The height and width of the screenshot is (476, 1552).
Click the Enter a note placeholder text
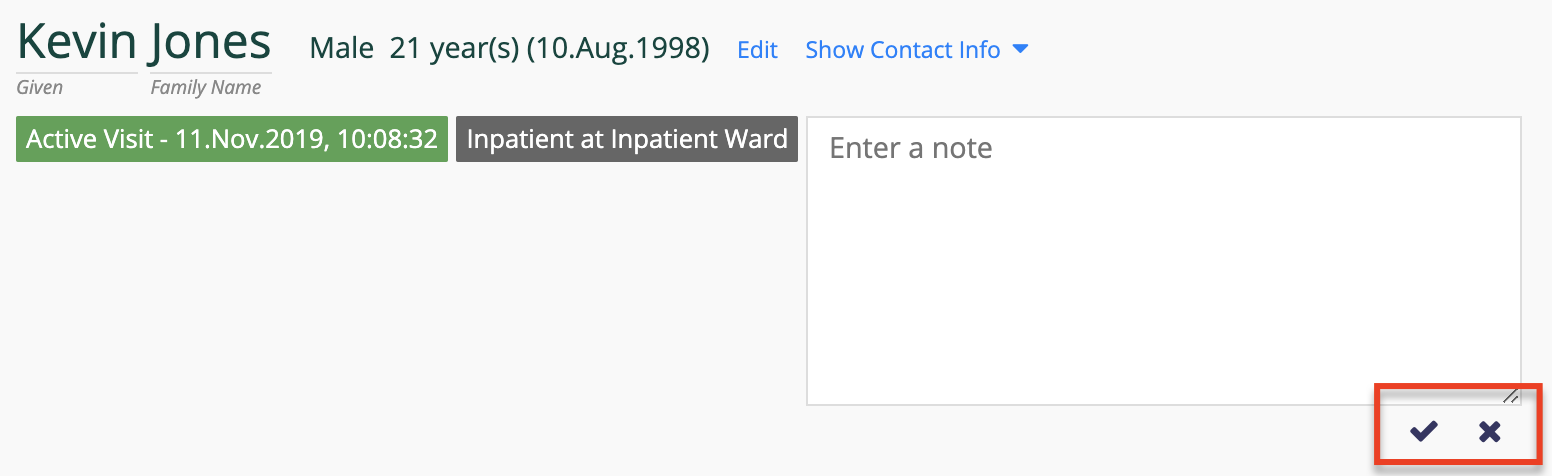[910, 148]
